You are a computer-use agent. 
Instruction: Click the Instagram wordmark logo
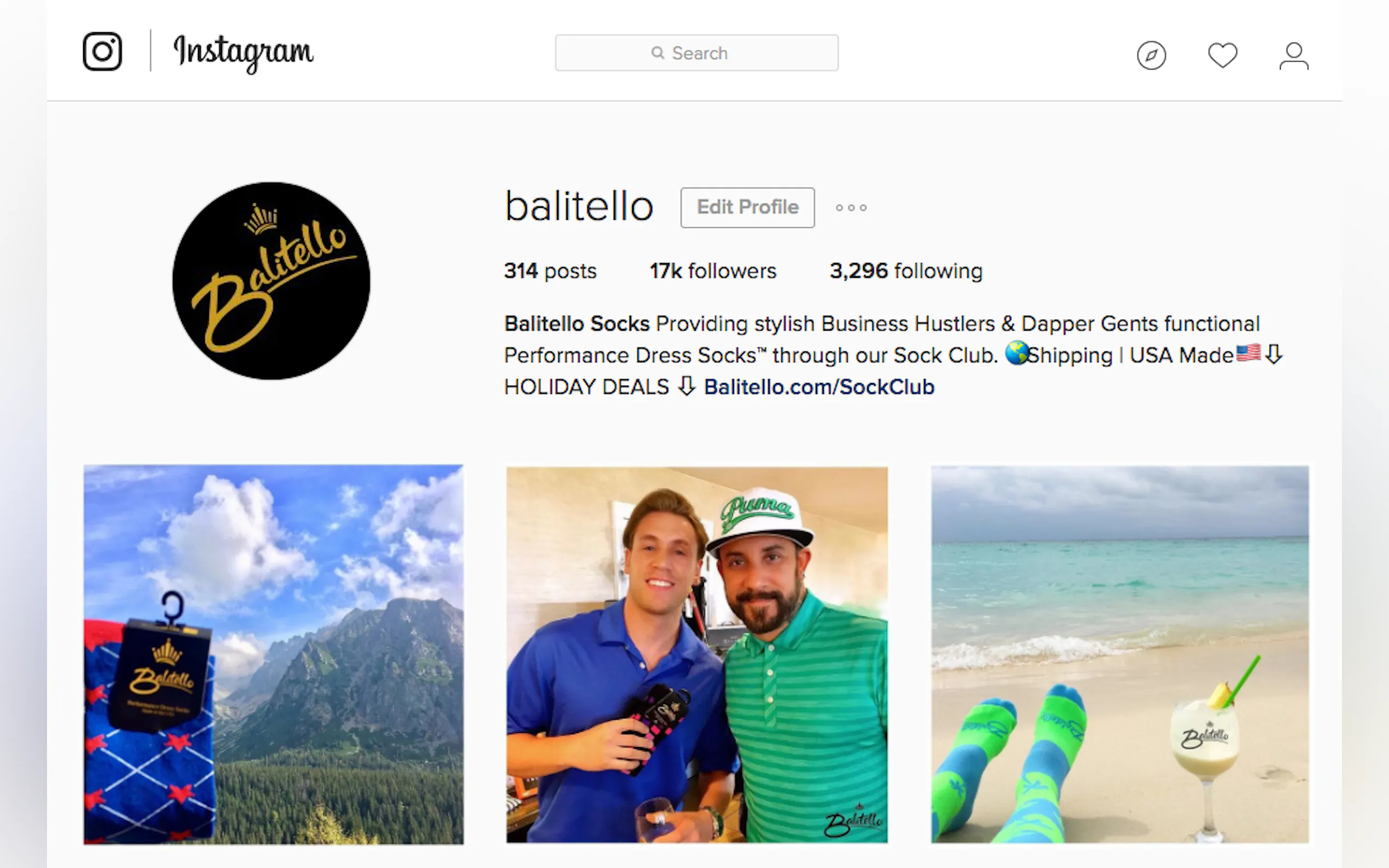coord(243,53)
